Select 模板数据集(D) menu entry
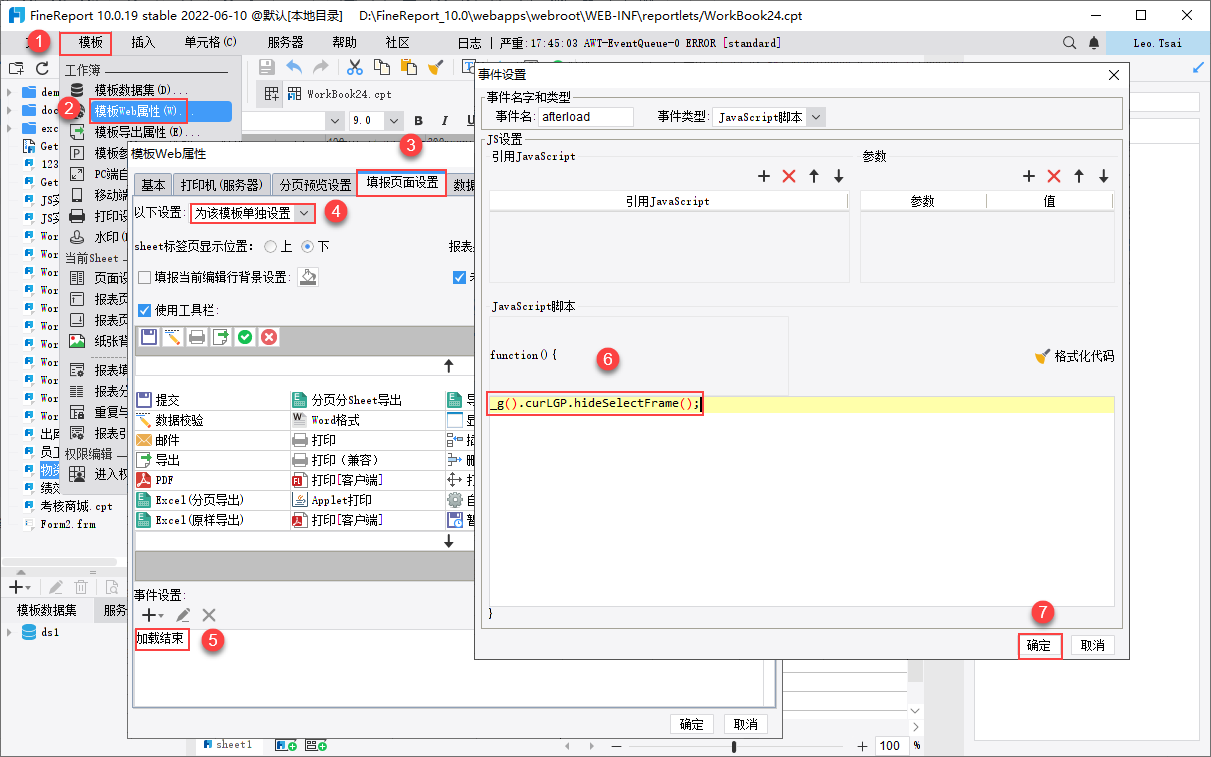Screen dimensions: 1211x757 140,90
